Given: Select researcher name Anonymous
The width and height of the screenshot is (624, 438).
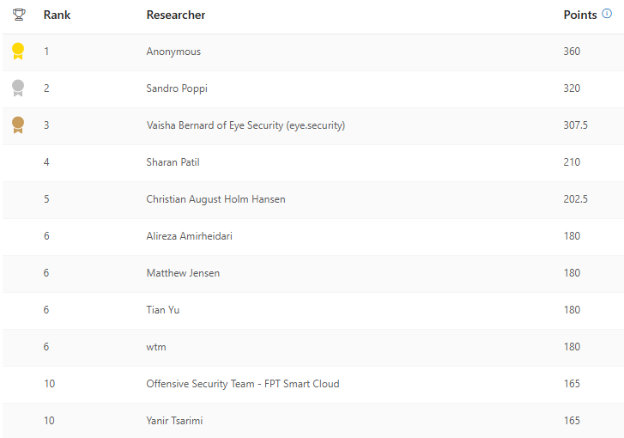Looking at the screenshot, I should [173, 51].
